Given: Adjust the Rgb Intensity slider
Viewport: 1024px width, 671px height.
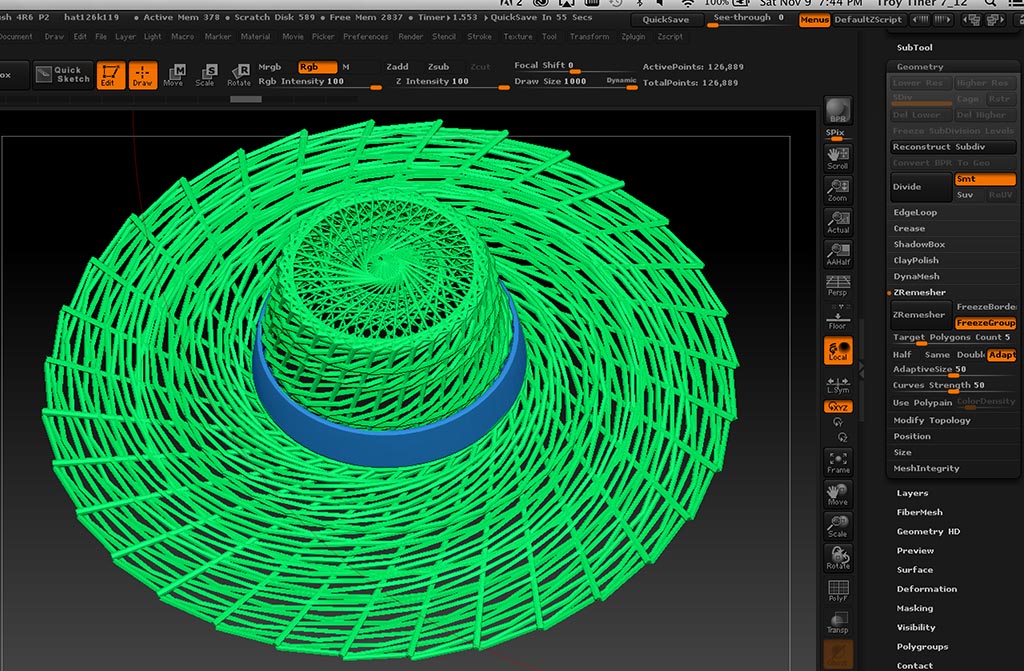Looking at the screenshot, I should (319, 82).
